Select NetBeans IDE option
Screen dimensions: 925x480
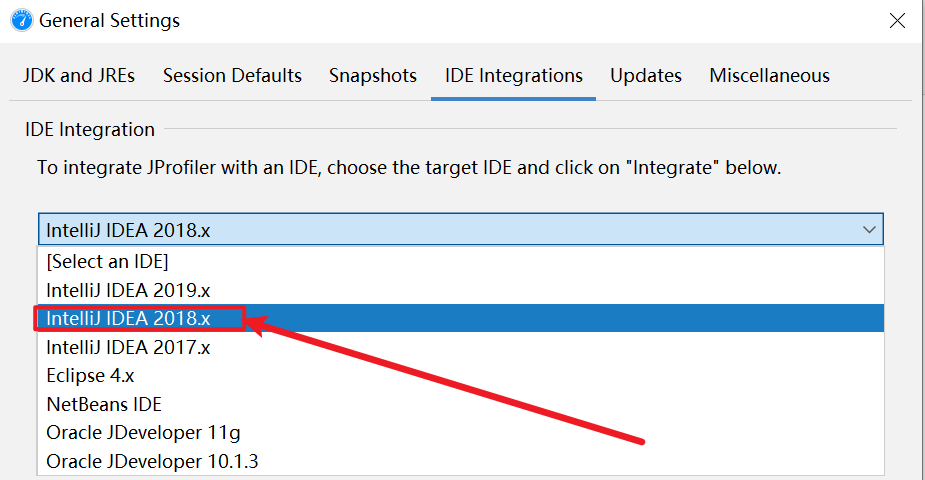point(104,404)
